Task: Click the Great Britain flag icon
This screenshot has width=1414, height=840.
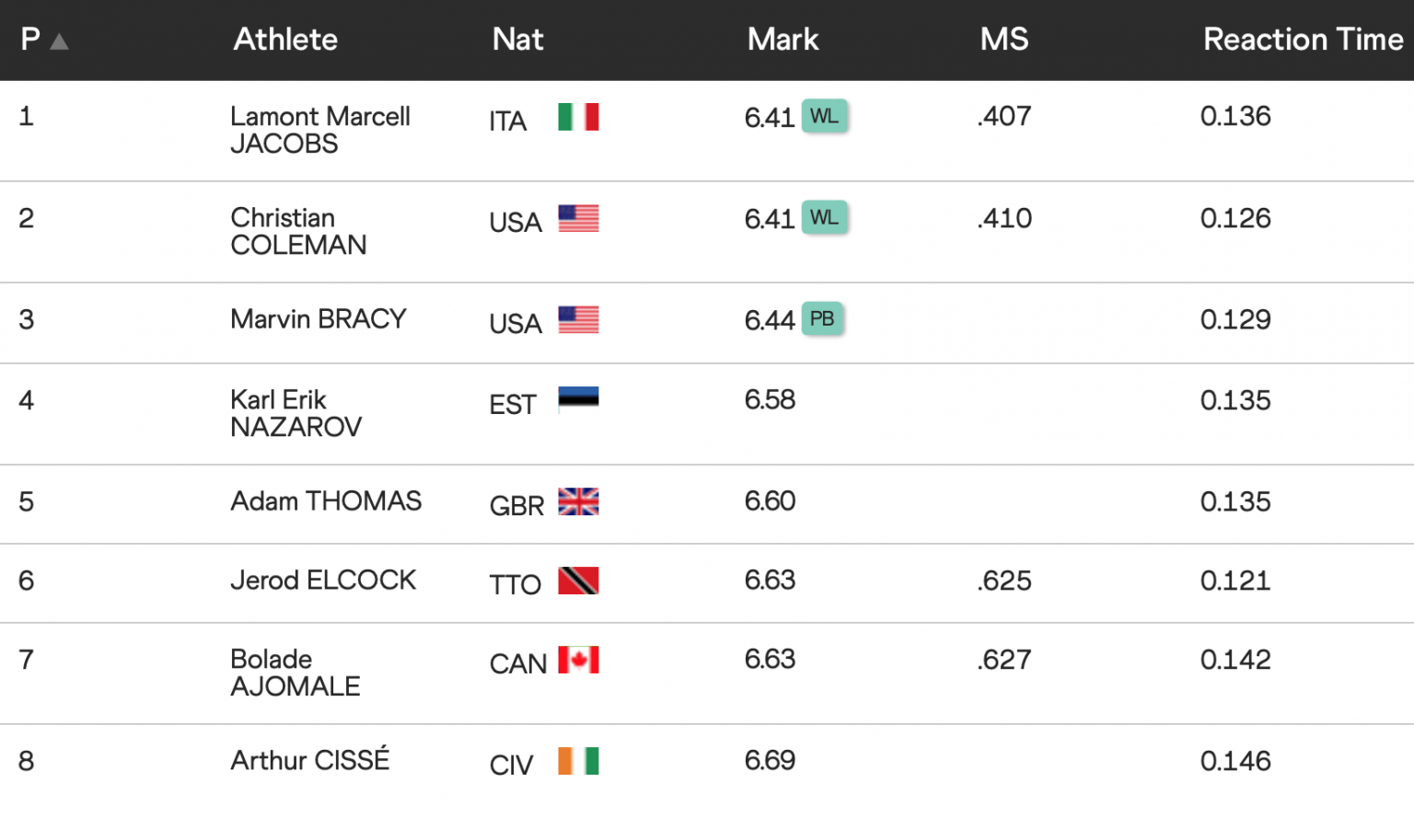Action: [x=578, y=501]
